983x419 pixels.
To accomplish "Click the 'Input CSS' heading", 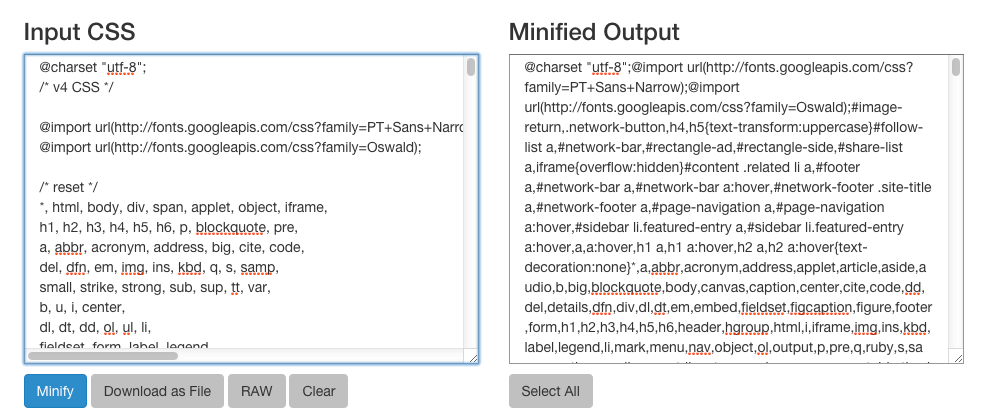I will point(80,31).
